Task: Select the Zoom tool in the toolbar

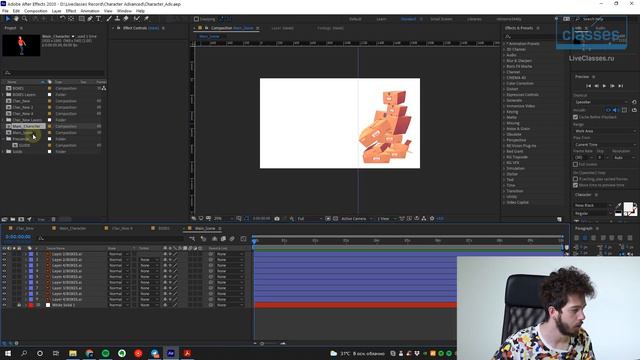Action: coord(24,19)
